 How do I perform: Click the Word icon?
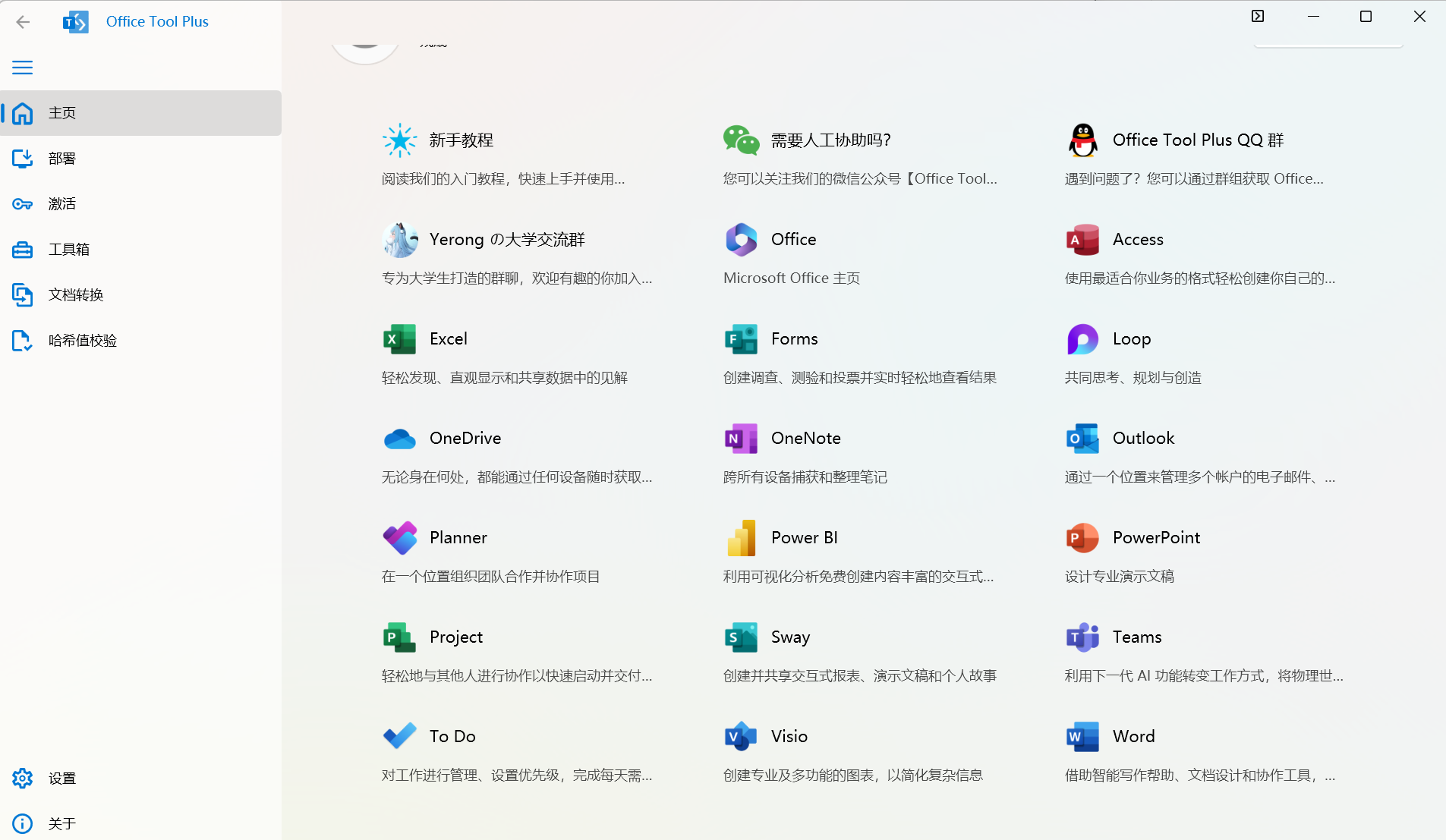point(1083,737)
